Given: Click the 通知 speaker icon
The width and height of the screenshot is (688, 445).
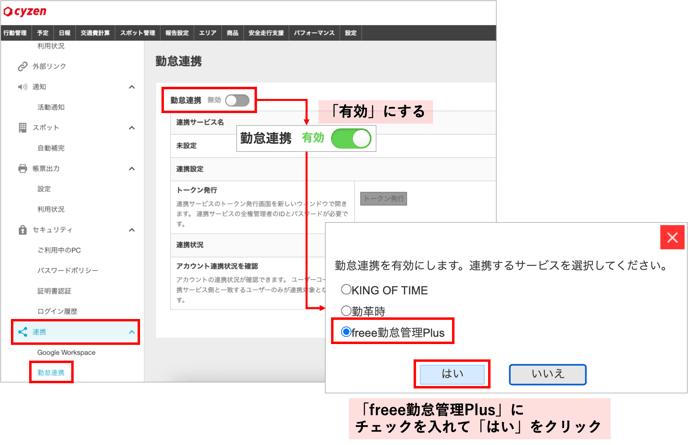Looking at the screenshot, I should click(22, 87).
